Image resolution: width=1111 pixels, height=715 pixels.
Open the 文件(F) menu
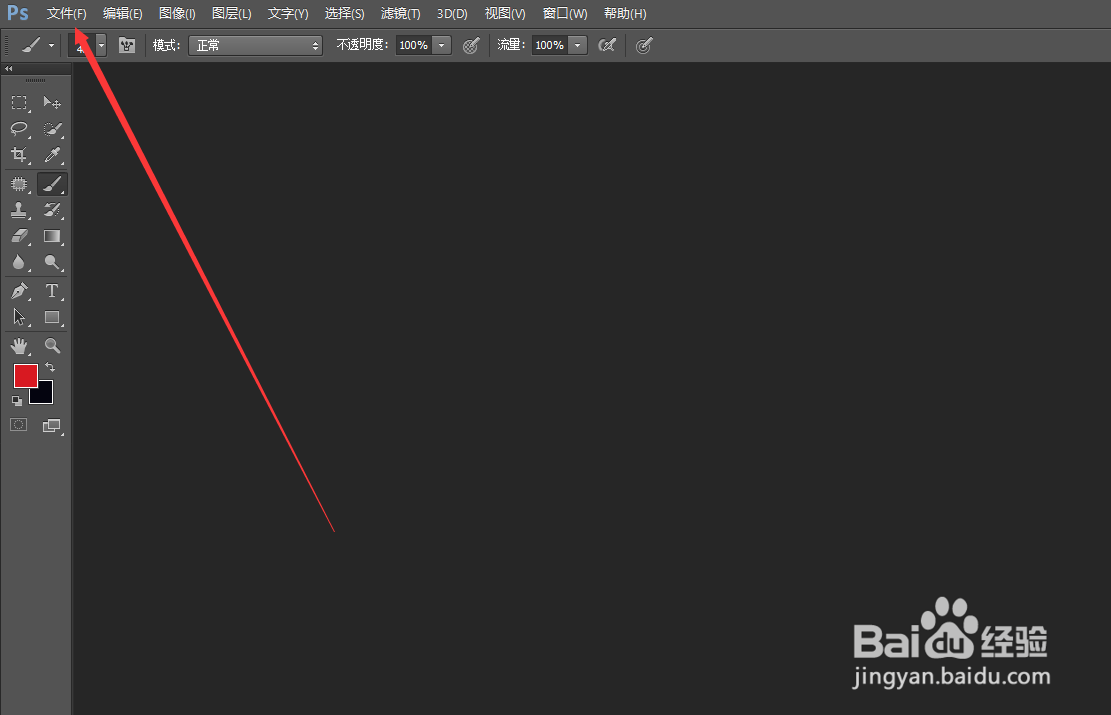[x=67, y=13]
